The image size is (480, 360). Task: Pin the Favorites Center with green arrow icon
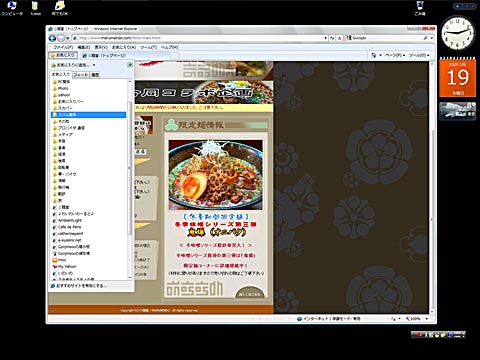130,65
